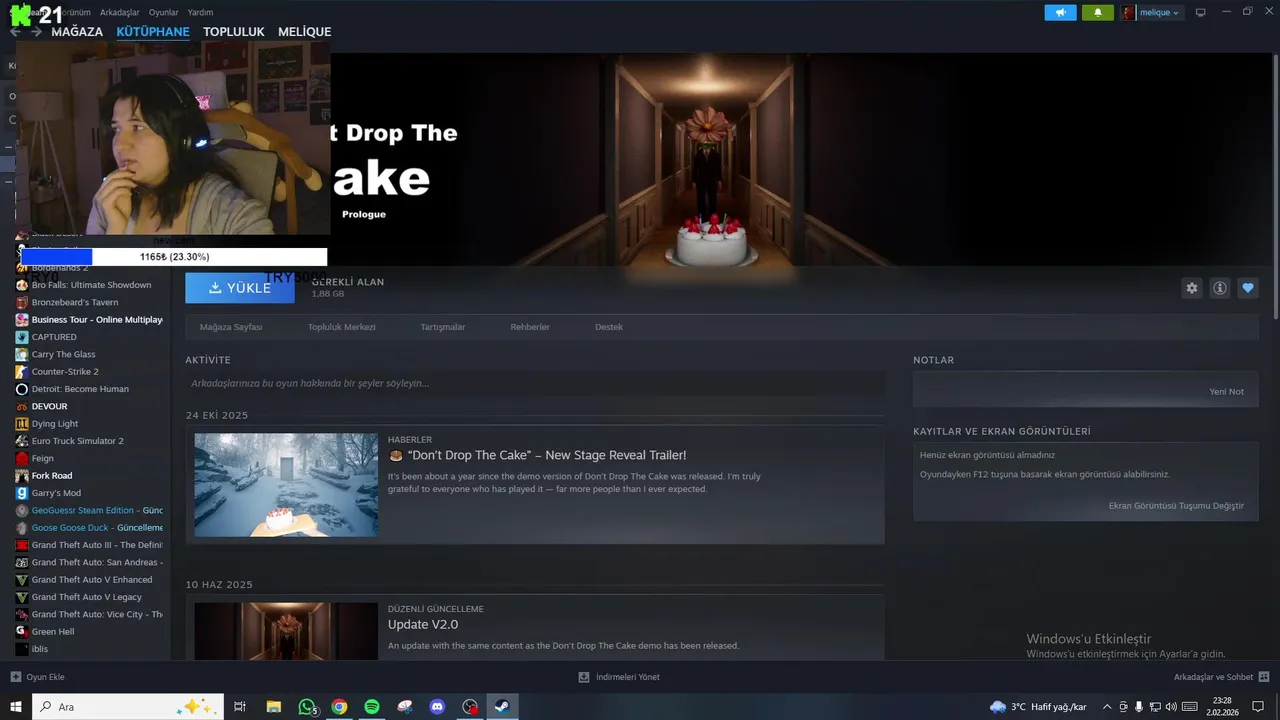The height and width of the screenshot is (720, 1280).
Task: Switch to the KÜTÜPHANE tab
Action: coord(153,32)
